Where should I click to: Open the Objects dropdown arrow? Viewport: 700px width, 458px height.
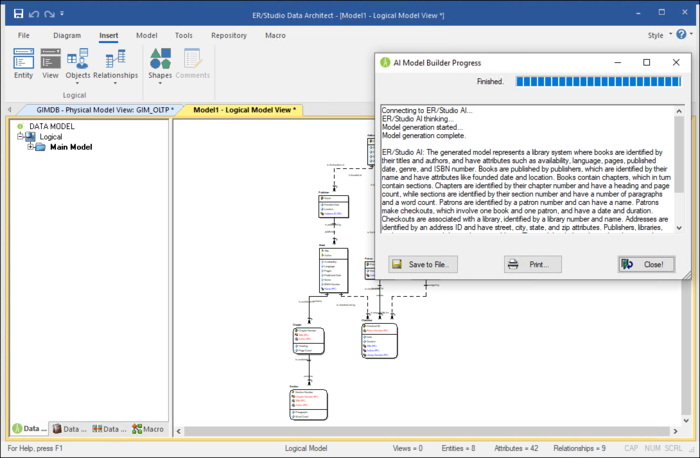77,83
